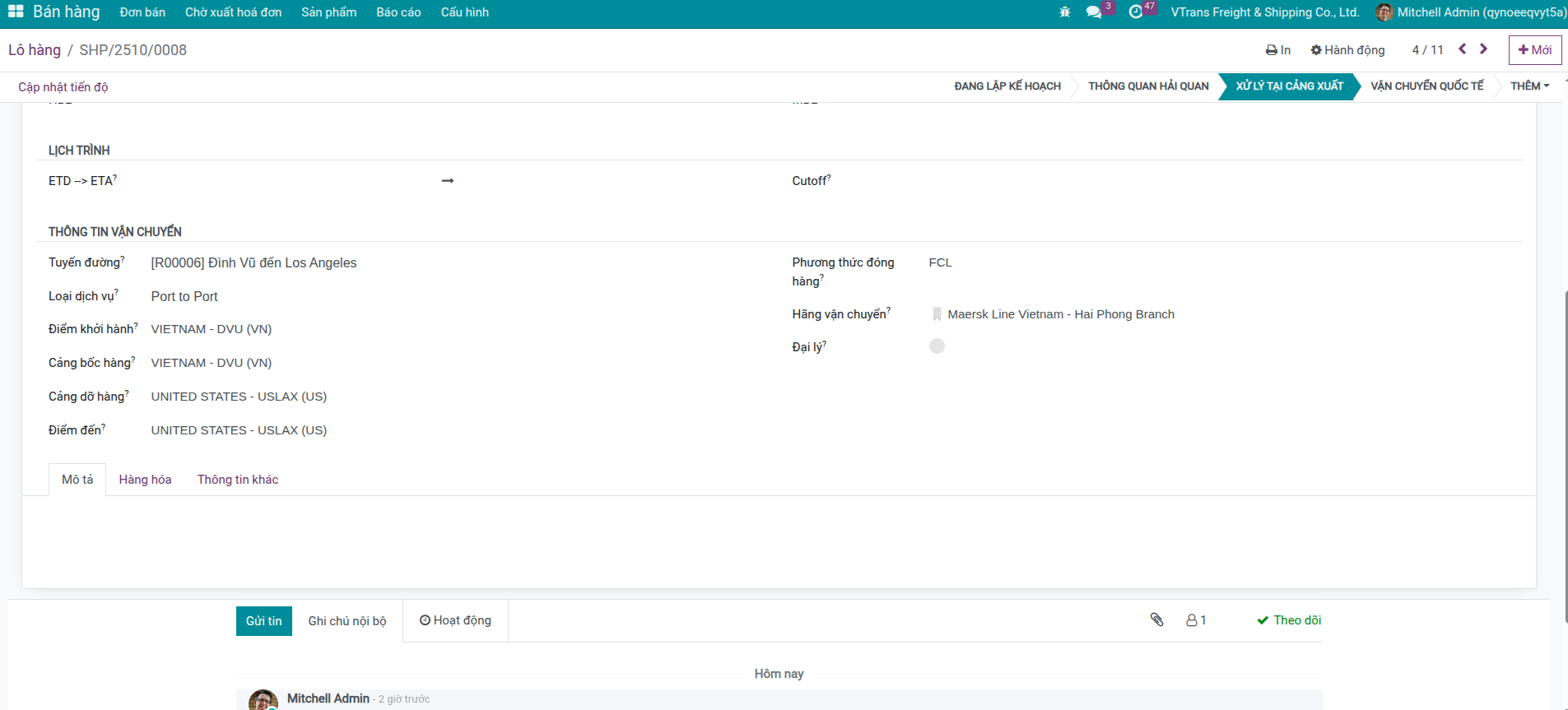Click the Cập nhật tiến độ button
1568x710 pixels.
click(63, 87)
